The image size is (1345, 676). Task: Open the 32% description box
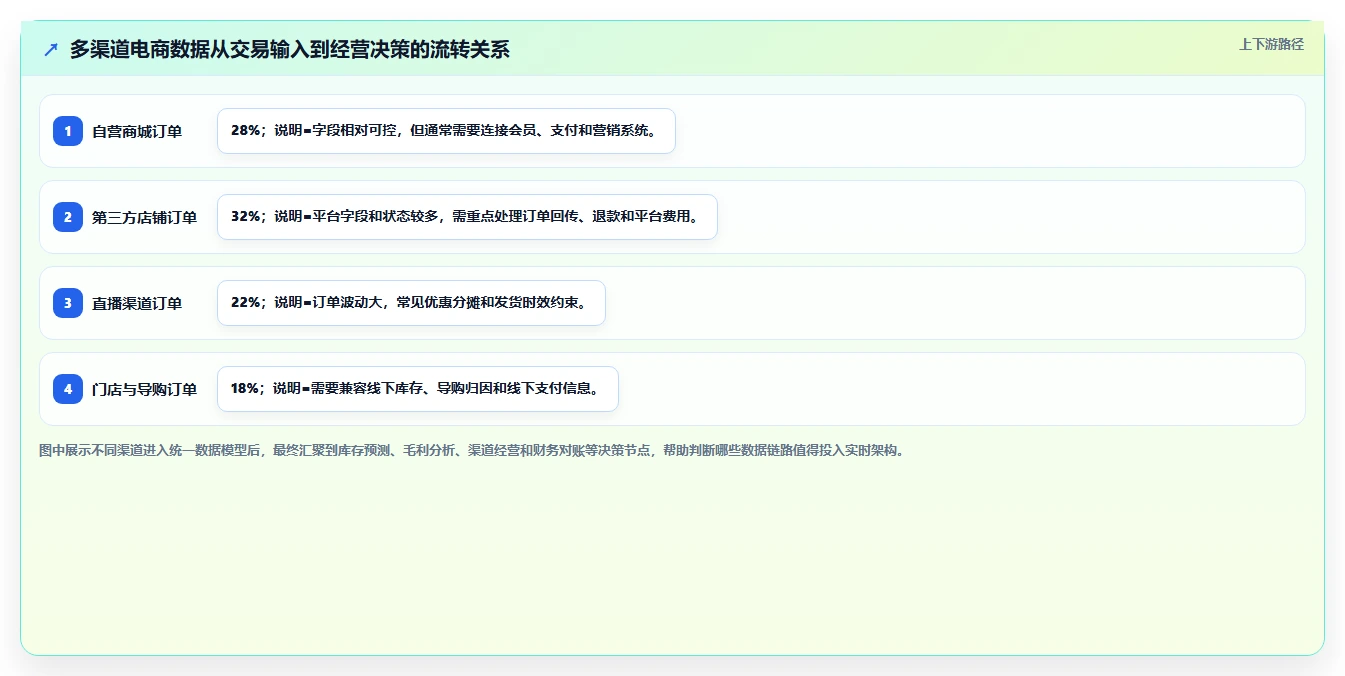467,217
